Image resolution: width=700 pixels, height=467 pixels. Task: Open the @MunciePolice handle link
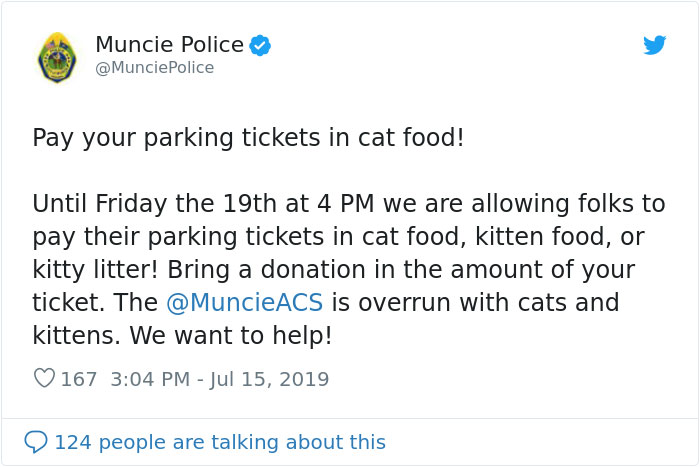point(154,68)
